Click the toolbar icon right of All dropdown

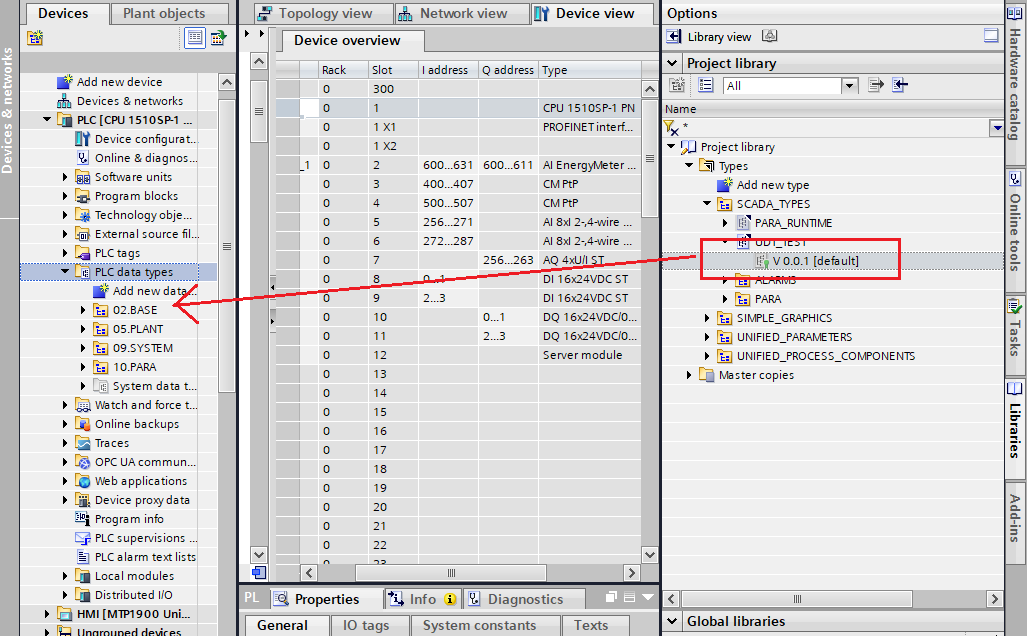[x=876, y=84]
